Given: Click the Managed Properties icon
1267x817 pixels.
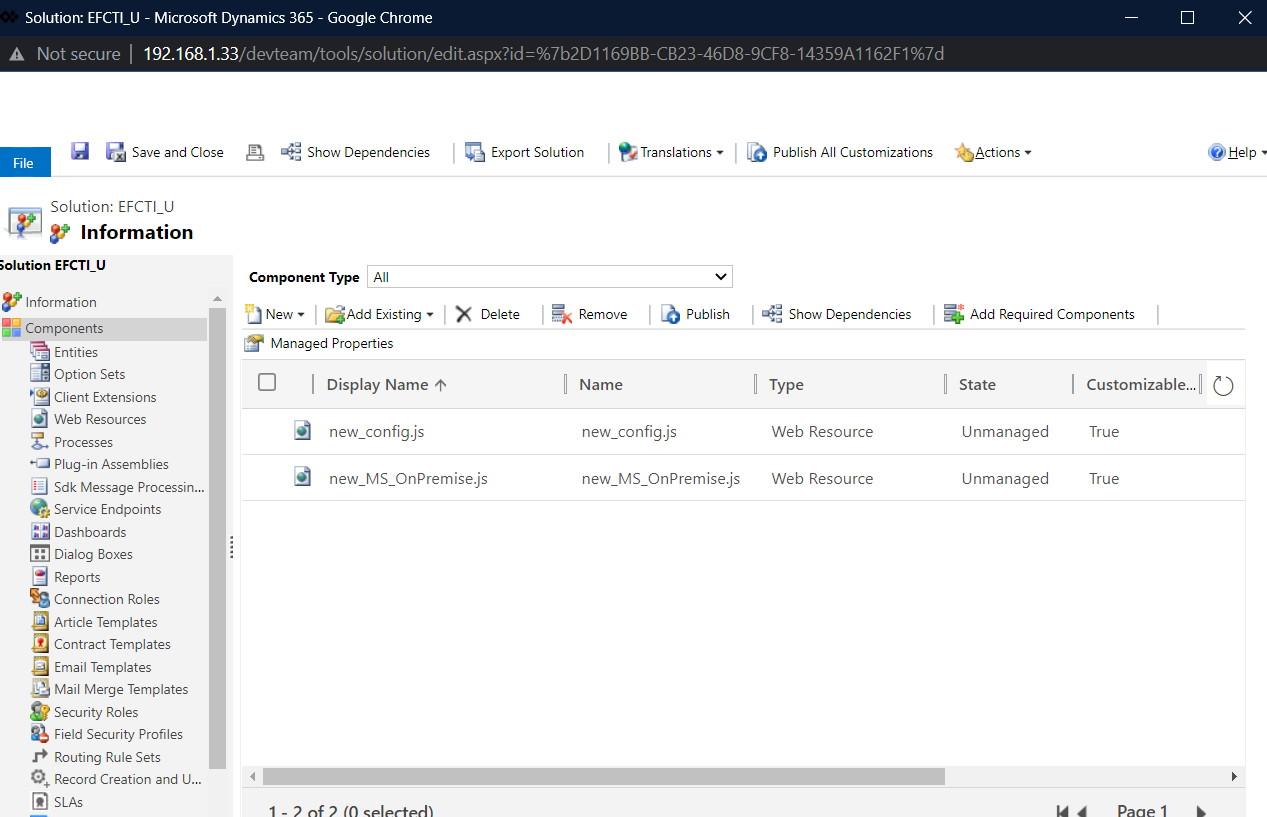Looking at the screenshot, I should pyautogui.click(x=255, y=343).
